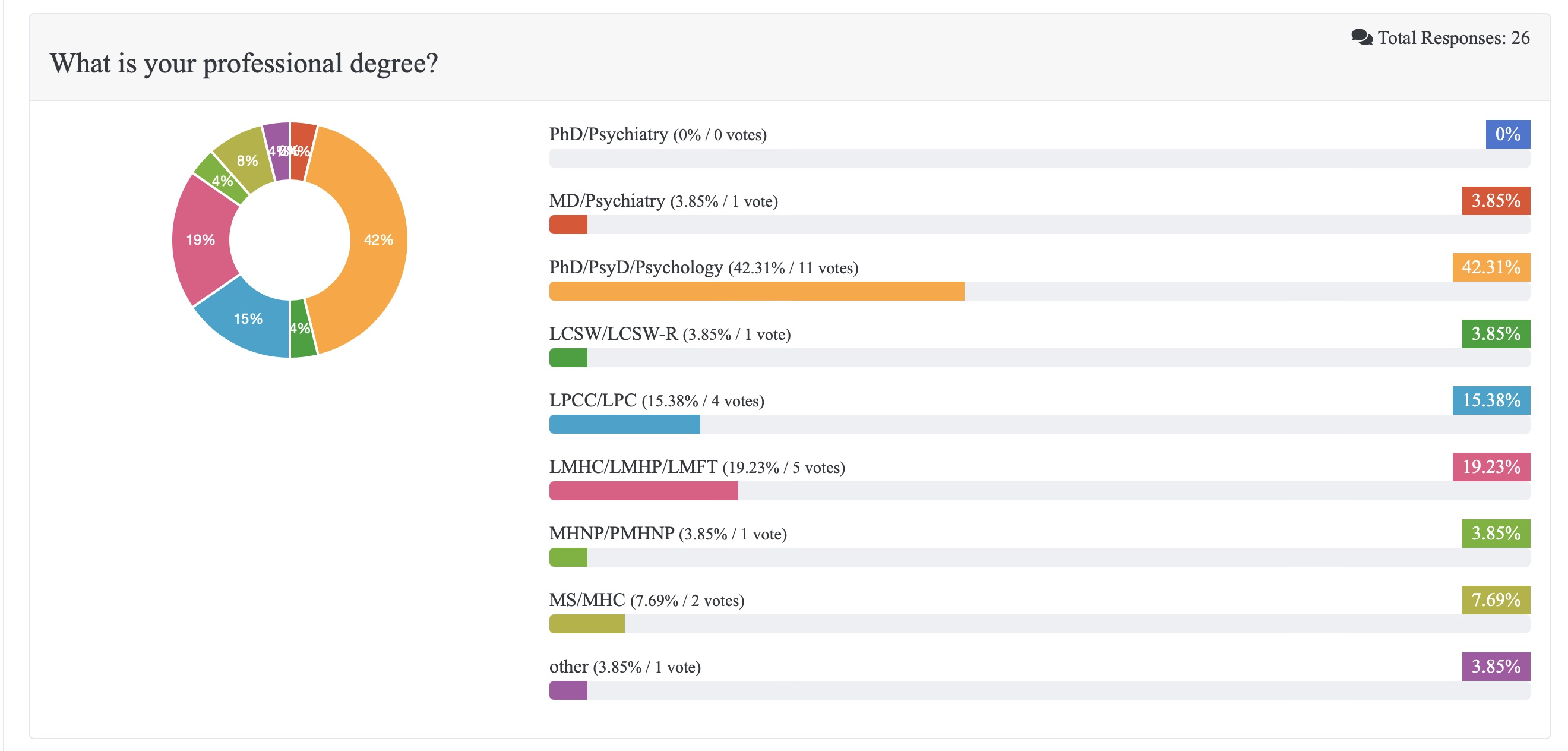Viewport: 1568px width, 751px height.
Task: Click the orange 42.31% percentage badge
Action: [x=1491, y=267]
